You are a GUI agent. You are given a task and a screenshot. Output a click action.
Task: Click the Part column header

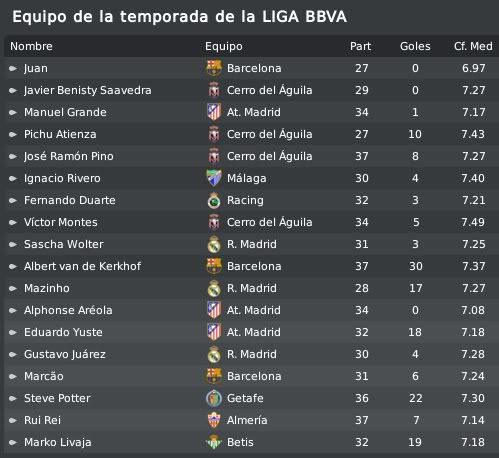(360, 46)
